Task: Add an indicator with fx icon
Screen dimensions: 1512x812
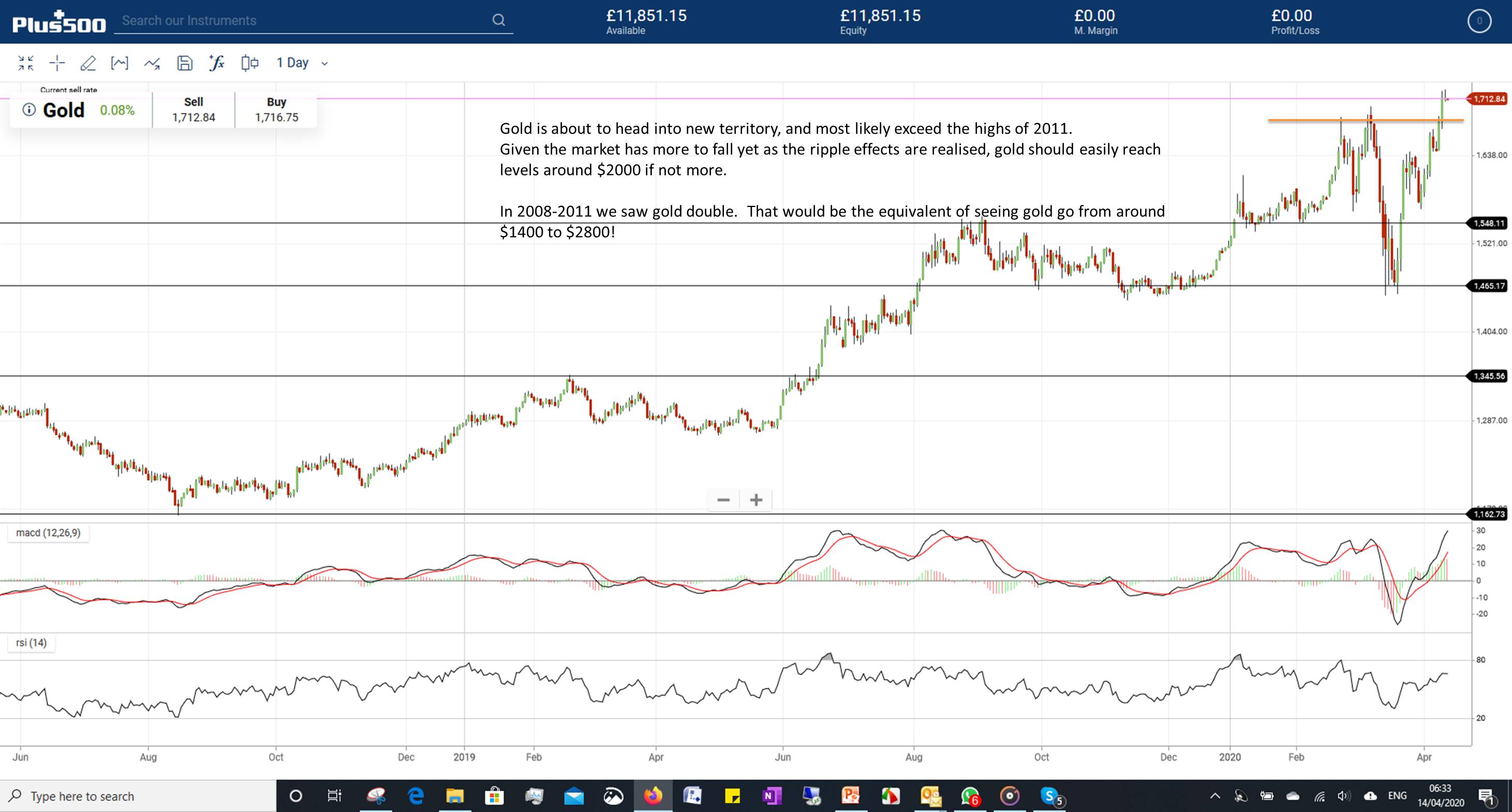Action: point(217,63)
